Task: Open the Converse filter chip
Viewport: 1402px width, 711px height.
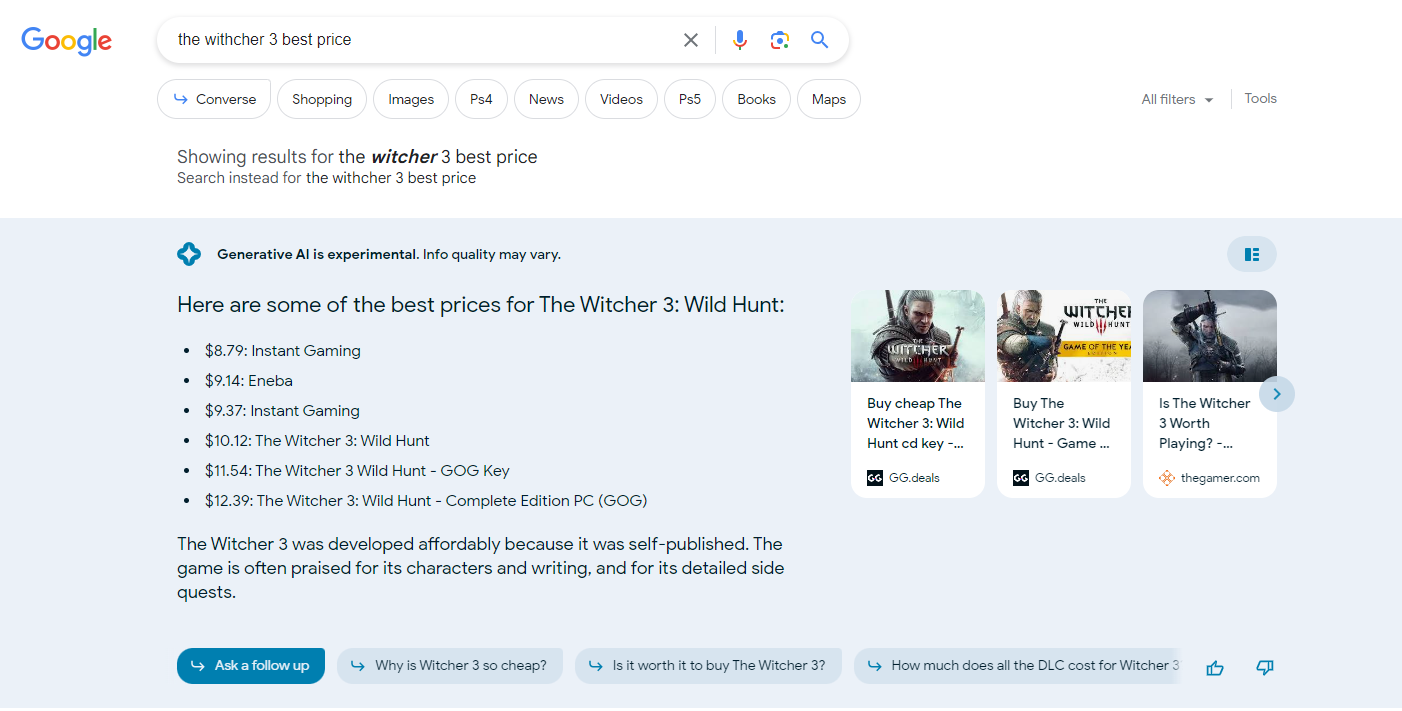Action: [214, 99]
